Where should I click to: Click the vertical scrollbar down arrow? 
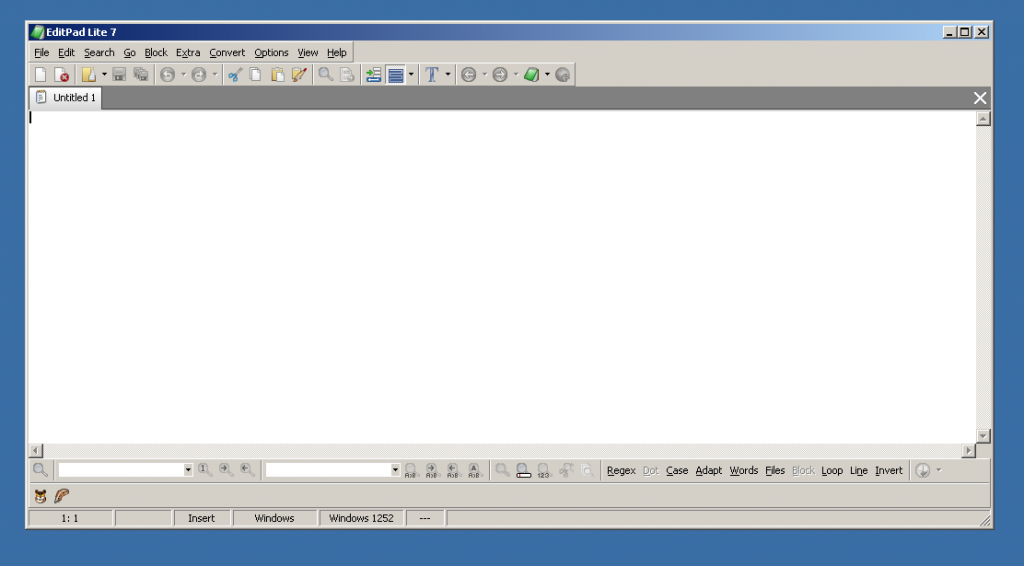pyautogui.click(x=984, y=435)
